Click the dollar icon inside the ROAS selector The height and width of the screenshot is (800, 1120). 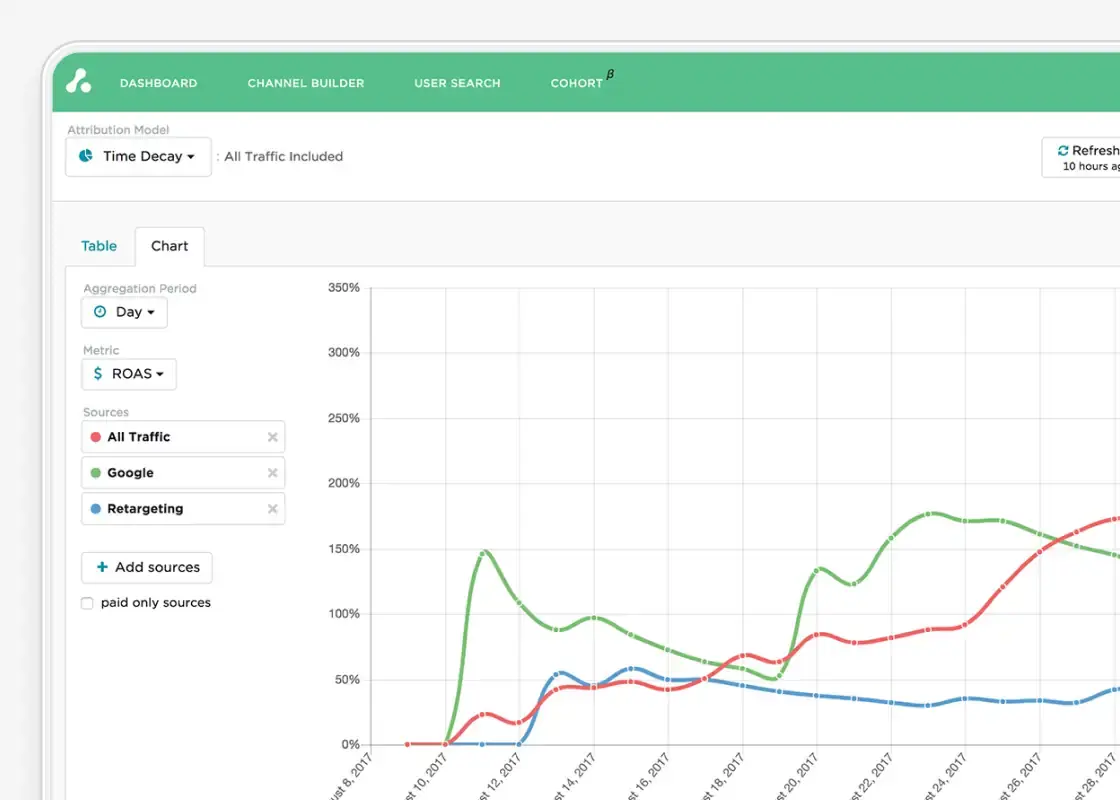point(97,373)
